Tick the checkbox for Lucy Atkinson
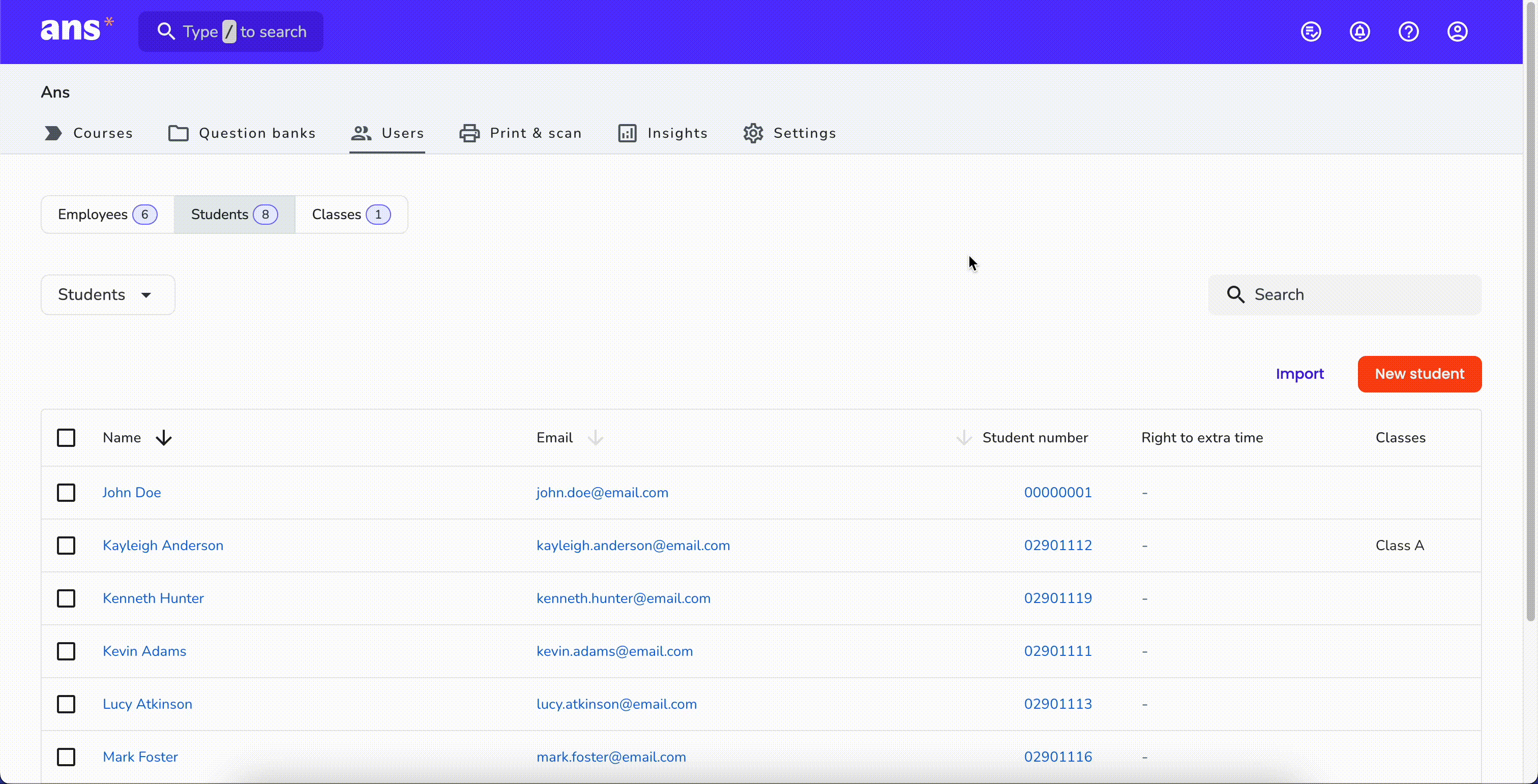 tap(66, 704)
